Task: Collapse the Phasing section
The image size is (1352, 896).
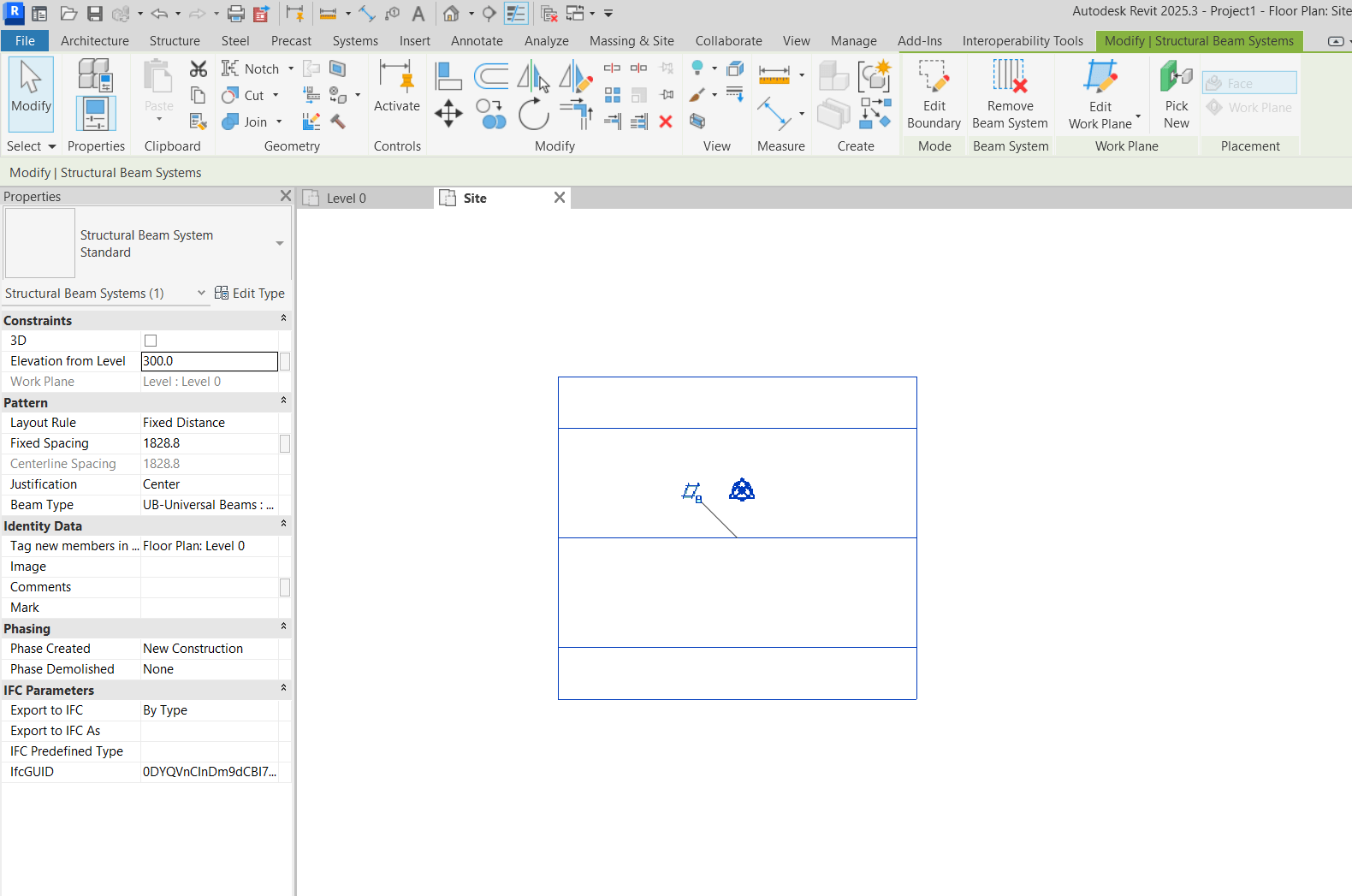Action: coord(283,626)
